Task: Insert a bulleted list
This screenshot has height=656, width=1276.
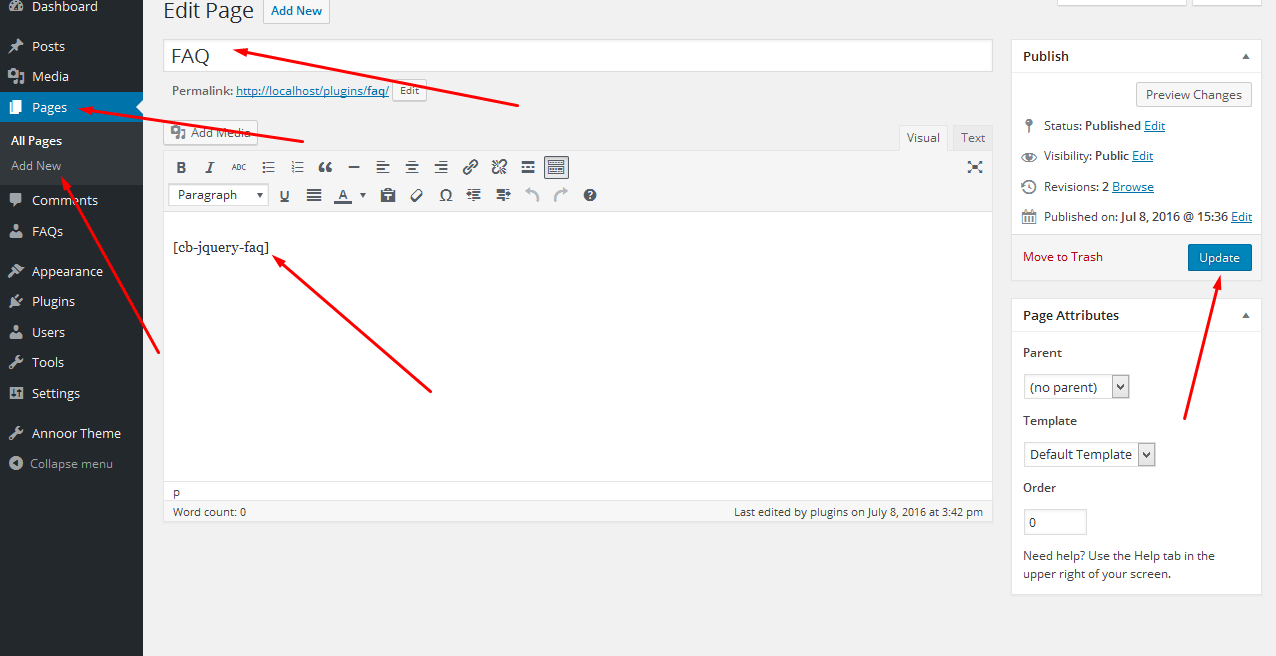Action: [x=268, y=166]
